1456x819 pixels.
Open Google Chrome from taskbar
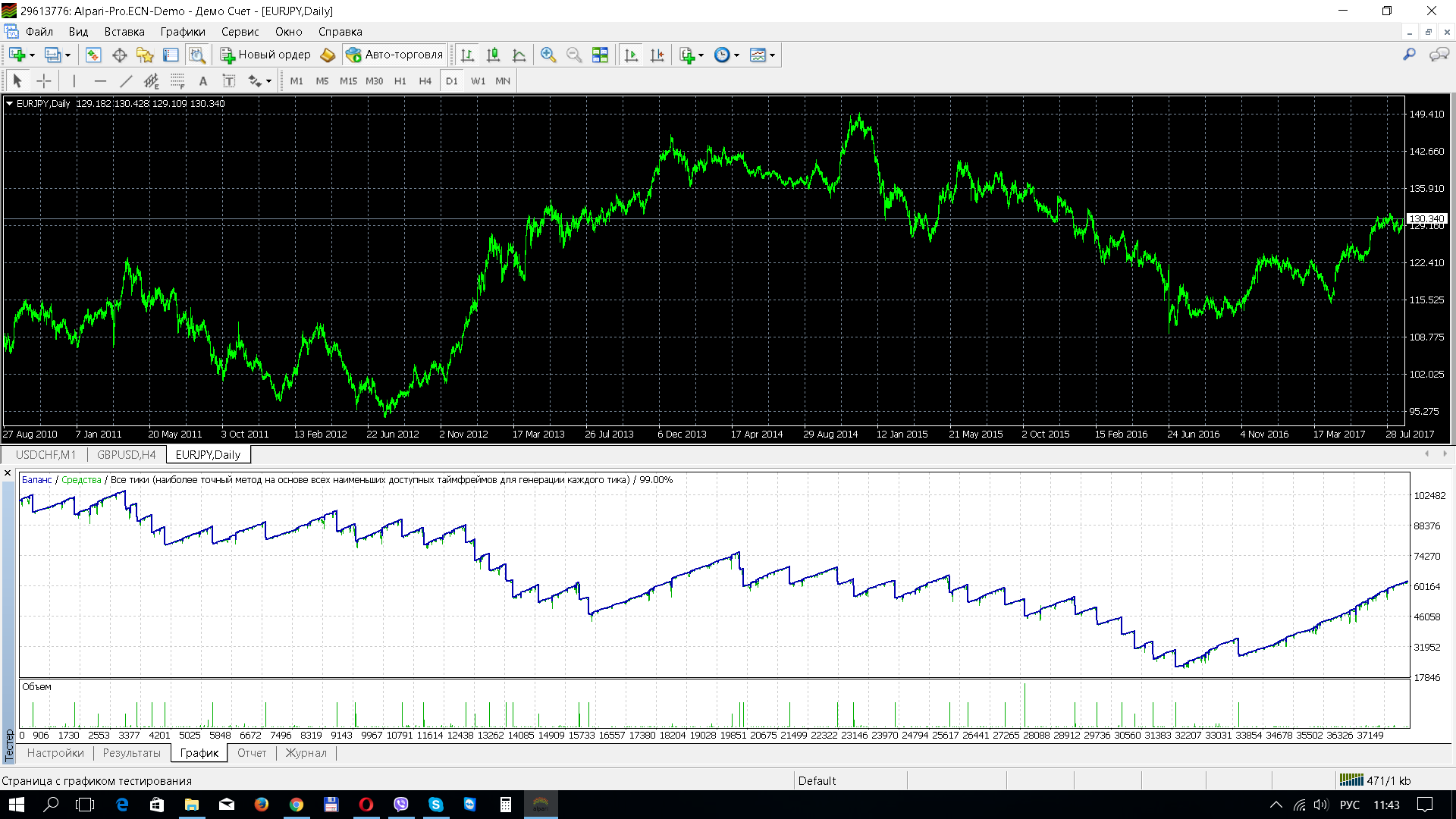coord(297,805)
